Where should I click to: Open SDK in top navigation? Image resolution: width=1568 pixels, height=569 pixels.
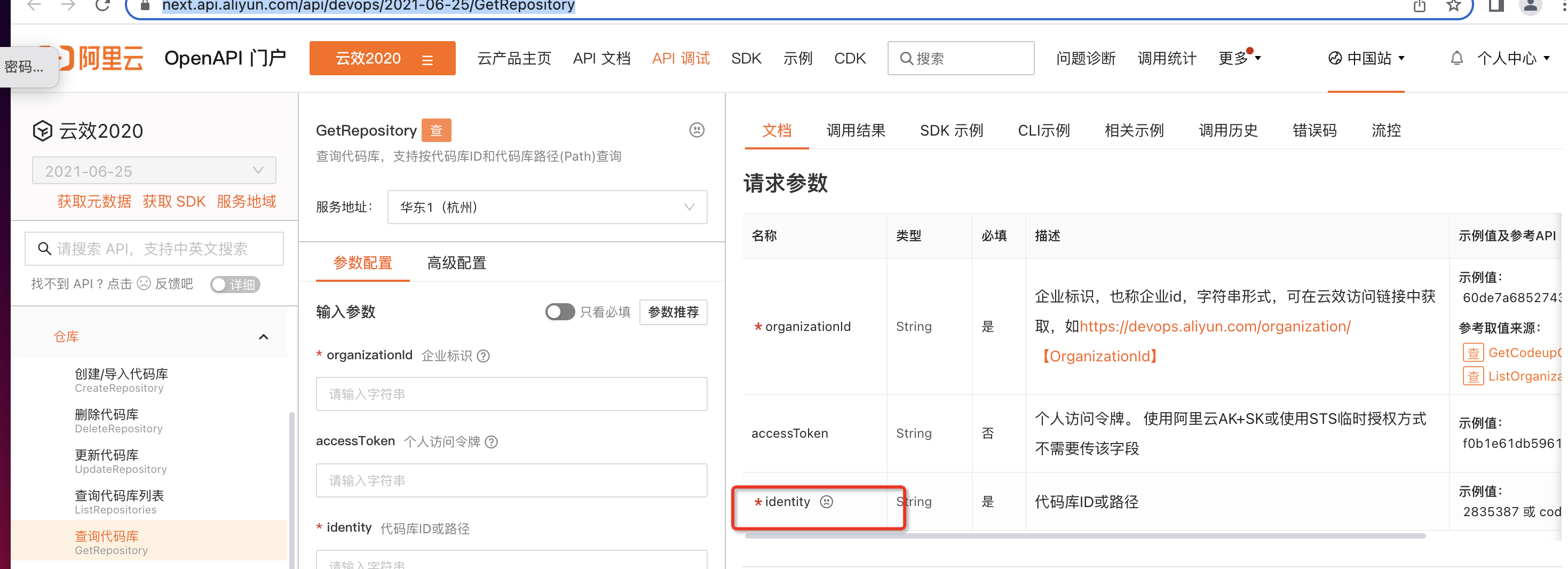tap(746, 58)
